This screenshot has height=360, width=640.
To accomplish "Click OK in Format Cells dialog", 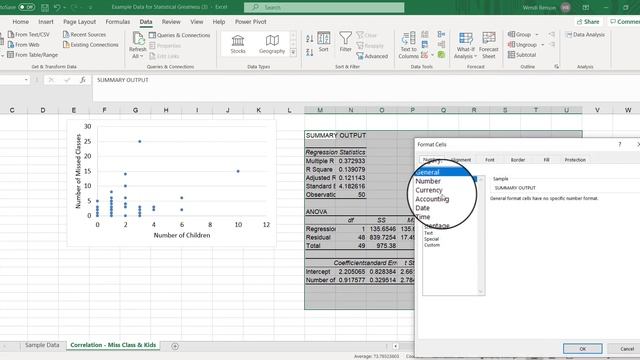I will pyautogui.click(x=582, y=349).
